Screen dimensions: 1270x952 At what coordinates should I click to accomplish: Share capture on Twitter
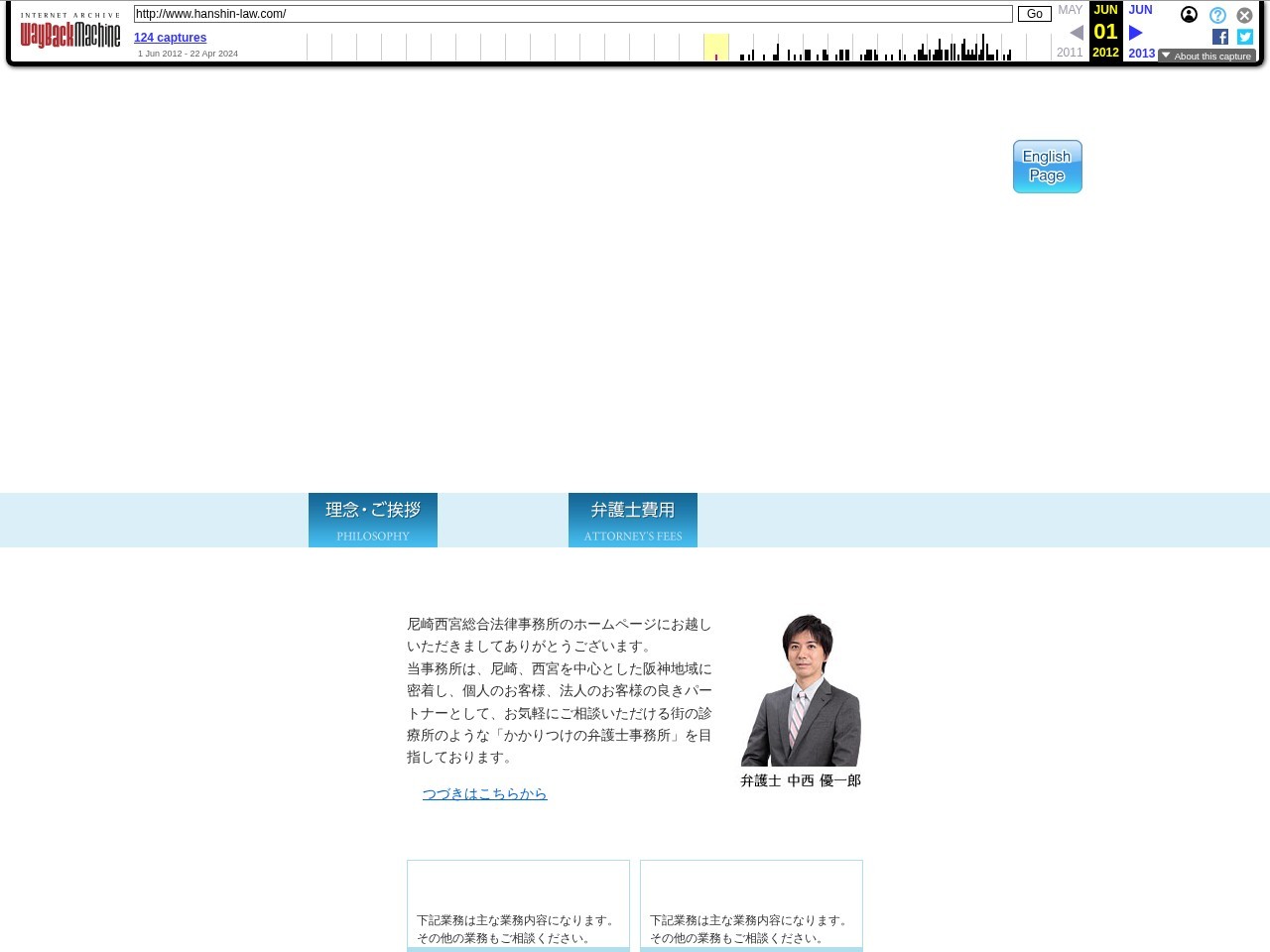tap(1245, 37)
